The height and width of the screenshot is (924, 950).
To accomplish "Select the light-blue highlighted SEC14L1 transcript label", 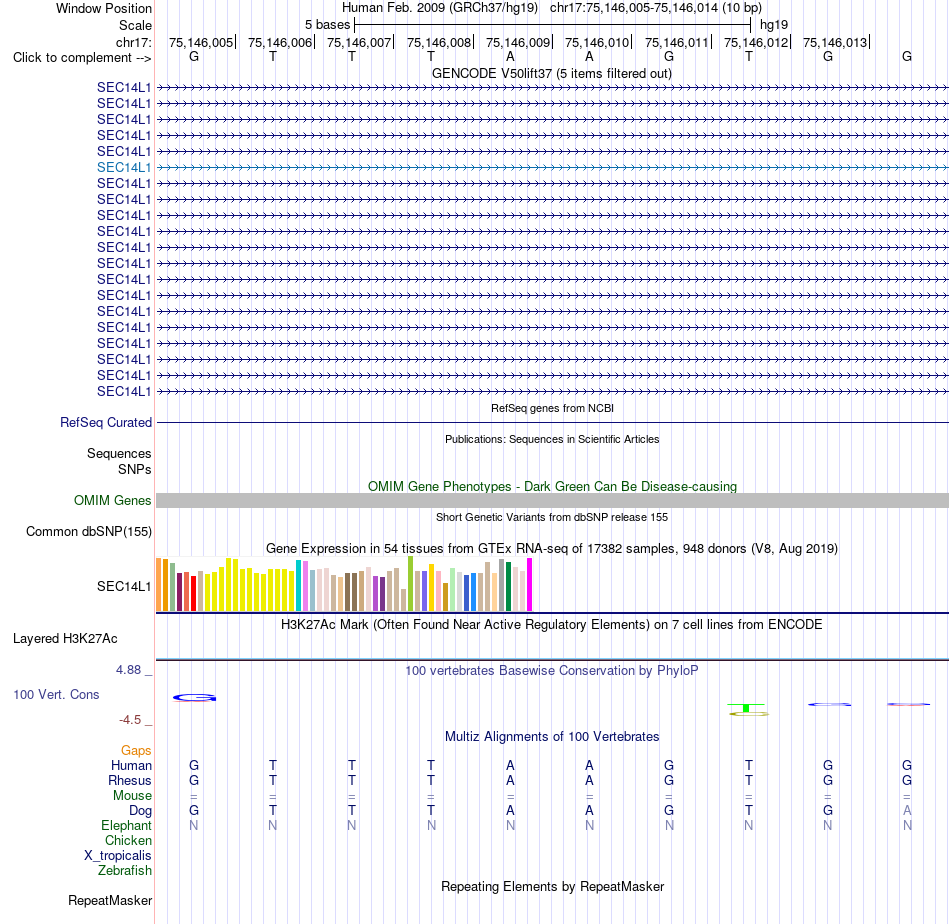I will [x=124, y=167].
